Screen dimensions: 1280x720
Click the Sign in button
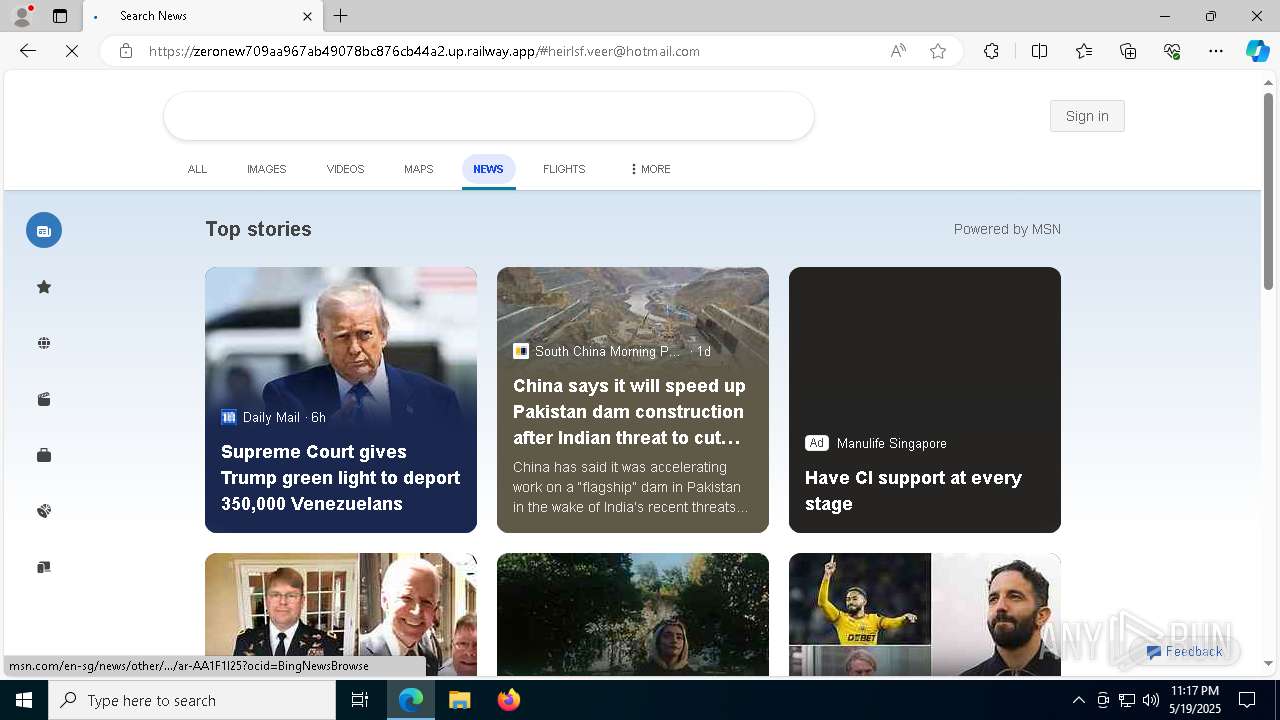(x=1087, y=116)
